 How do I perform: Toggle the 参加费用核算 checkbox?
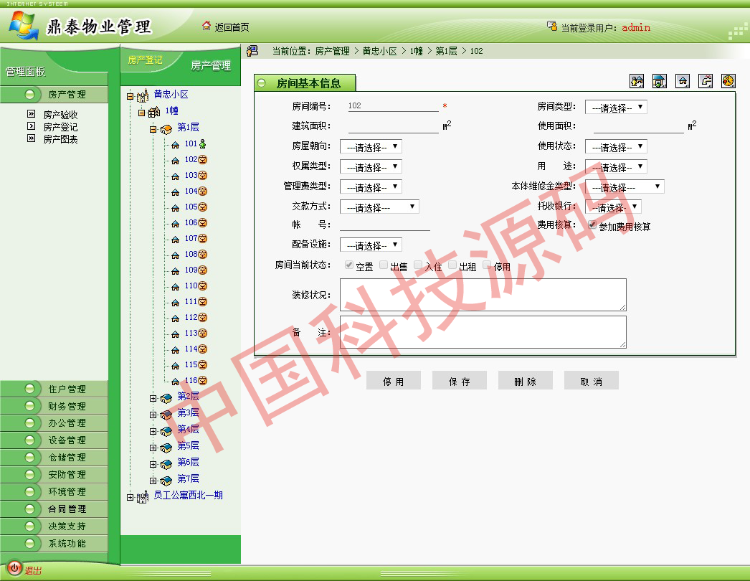593,224
